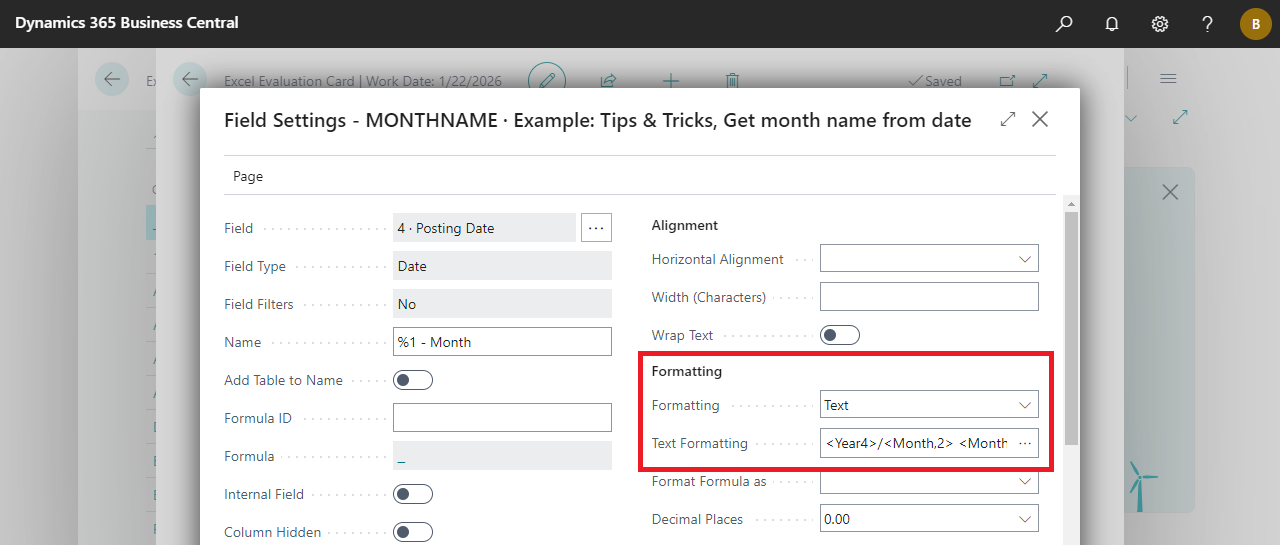The width and height of the screenshot is (1280, 545).
Task: Open the notifications bell
Action: [x=1112, y=24]
